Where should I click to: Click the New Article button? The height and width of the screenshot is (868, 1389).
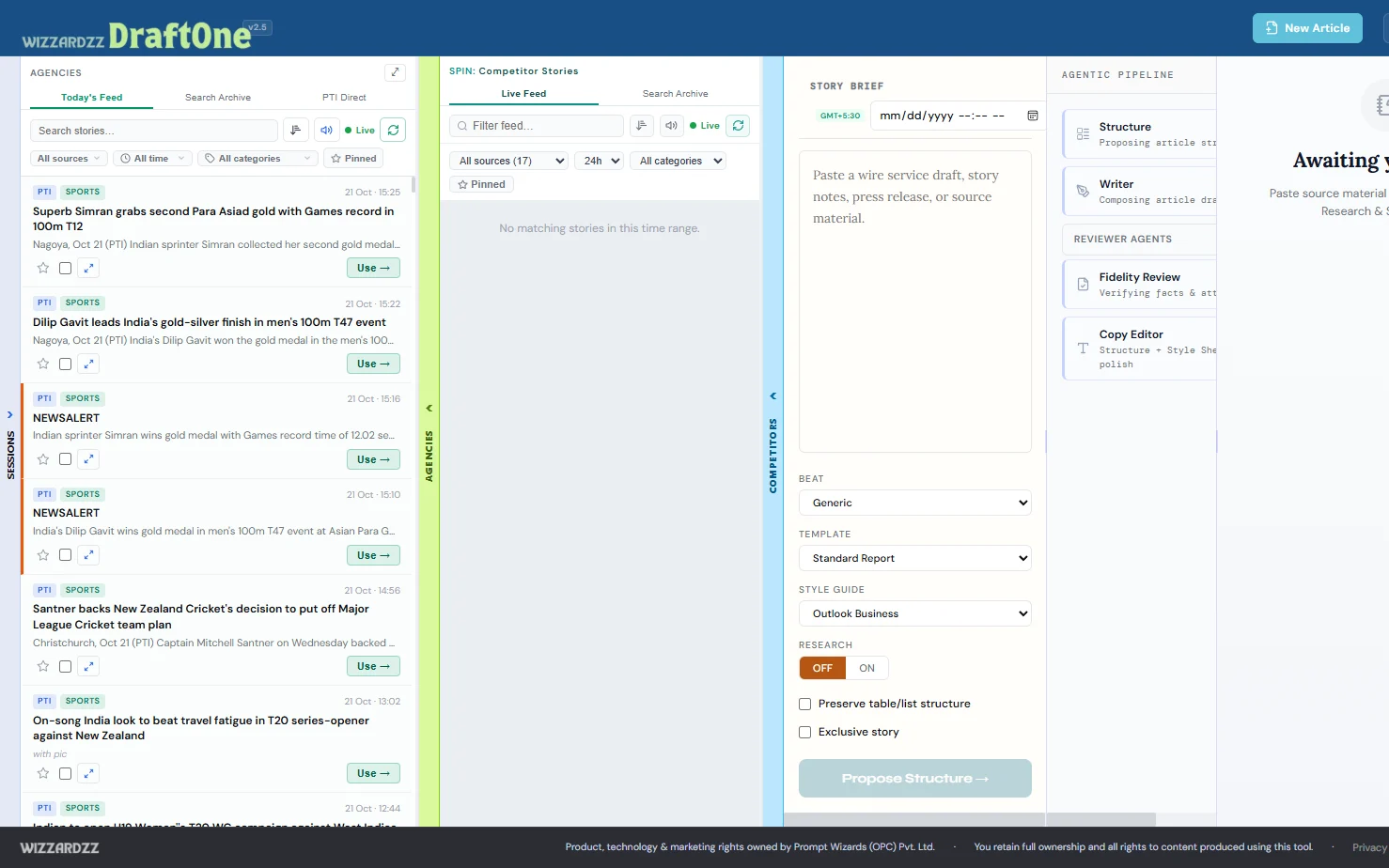click(1307, 28)
